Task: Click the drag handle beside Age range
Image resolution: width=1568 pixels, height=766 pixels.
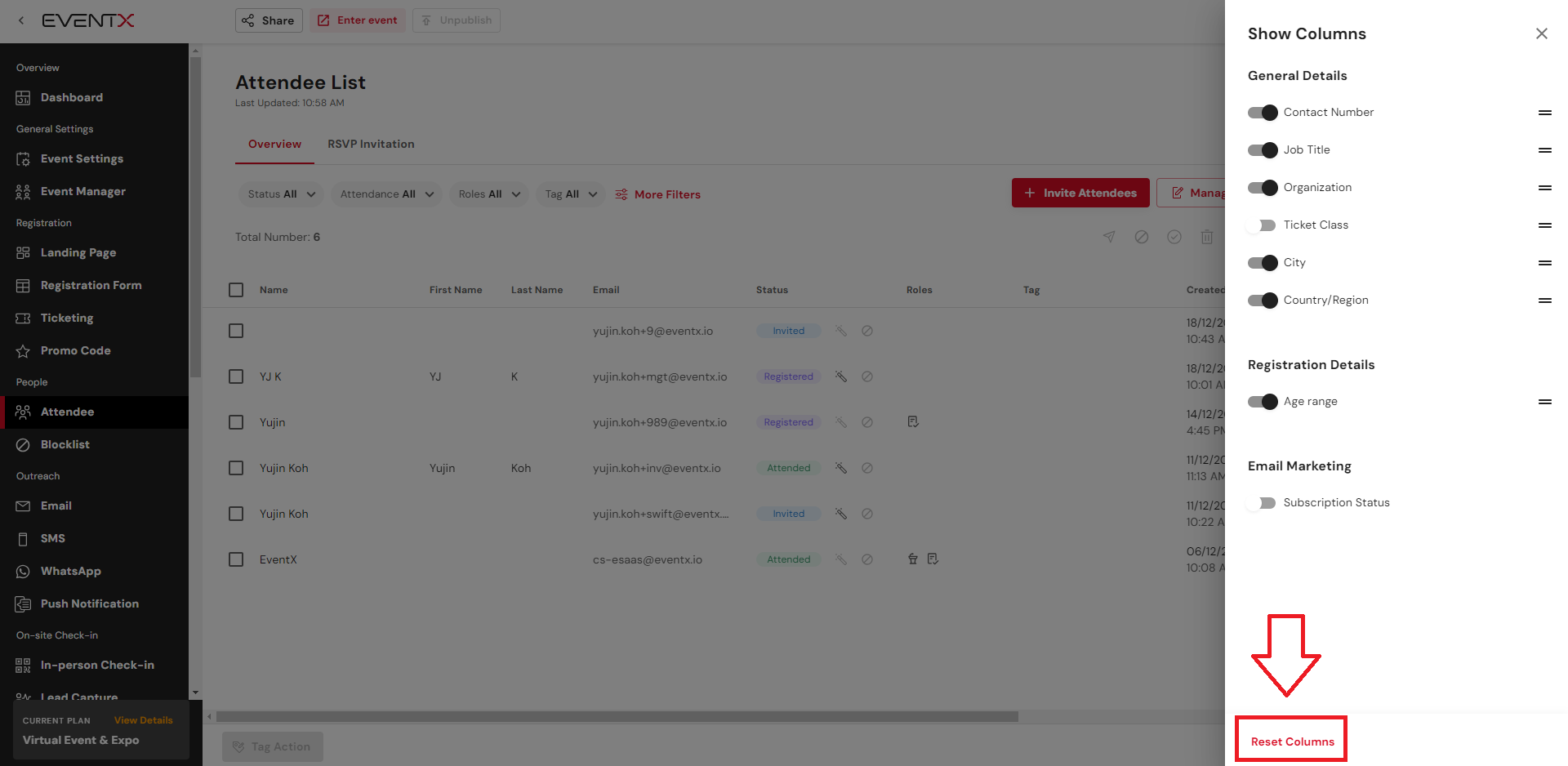Action: [x=1544, y=402]
